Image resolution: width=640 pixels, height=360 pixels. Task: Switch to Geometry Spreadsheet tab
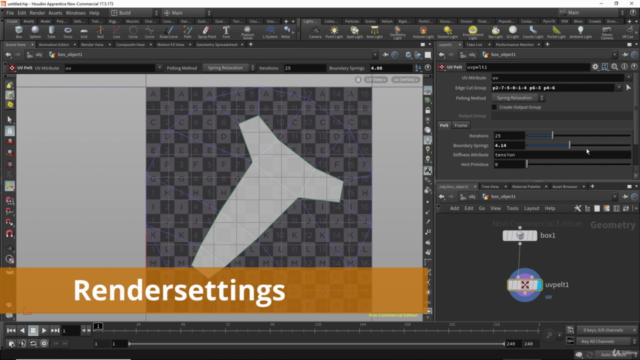point(217,44)
